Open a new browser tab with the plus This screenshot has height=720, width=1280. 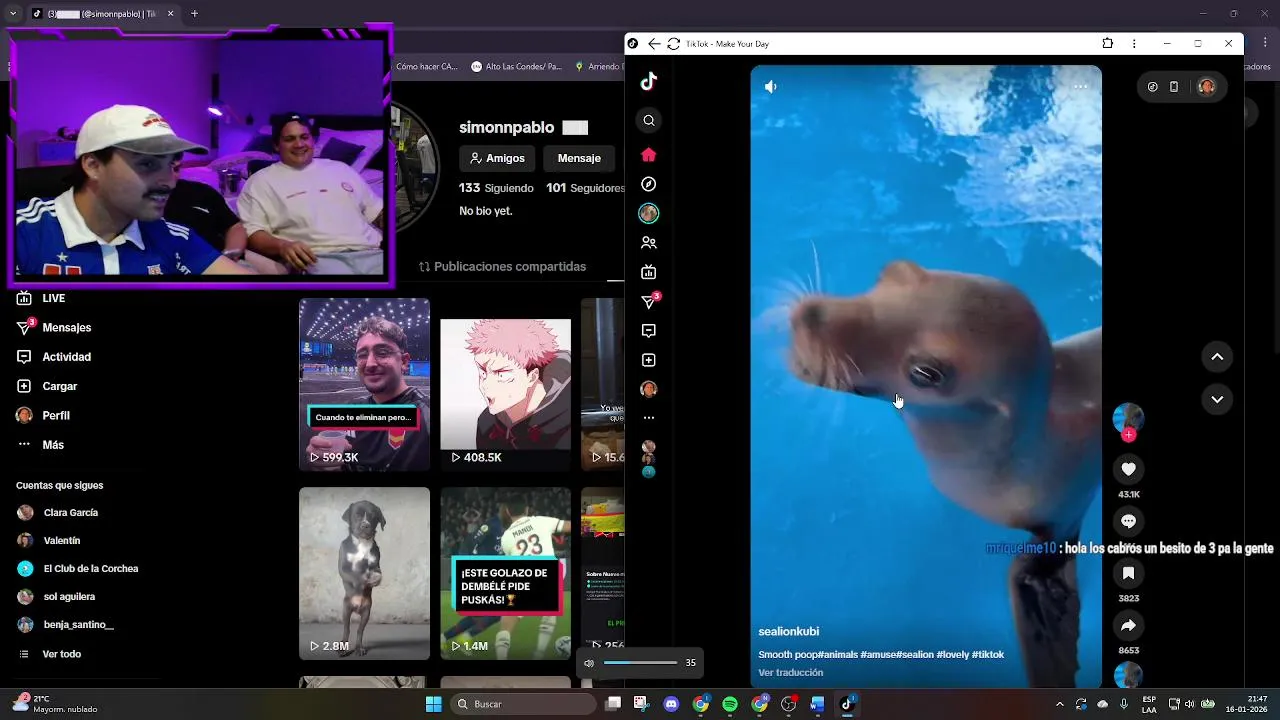(194, 14)
